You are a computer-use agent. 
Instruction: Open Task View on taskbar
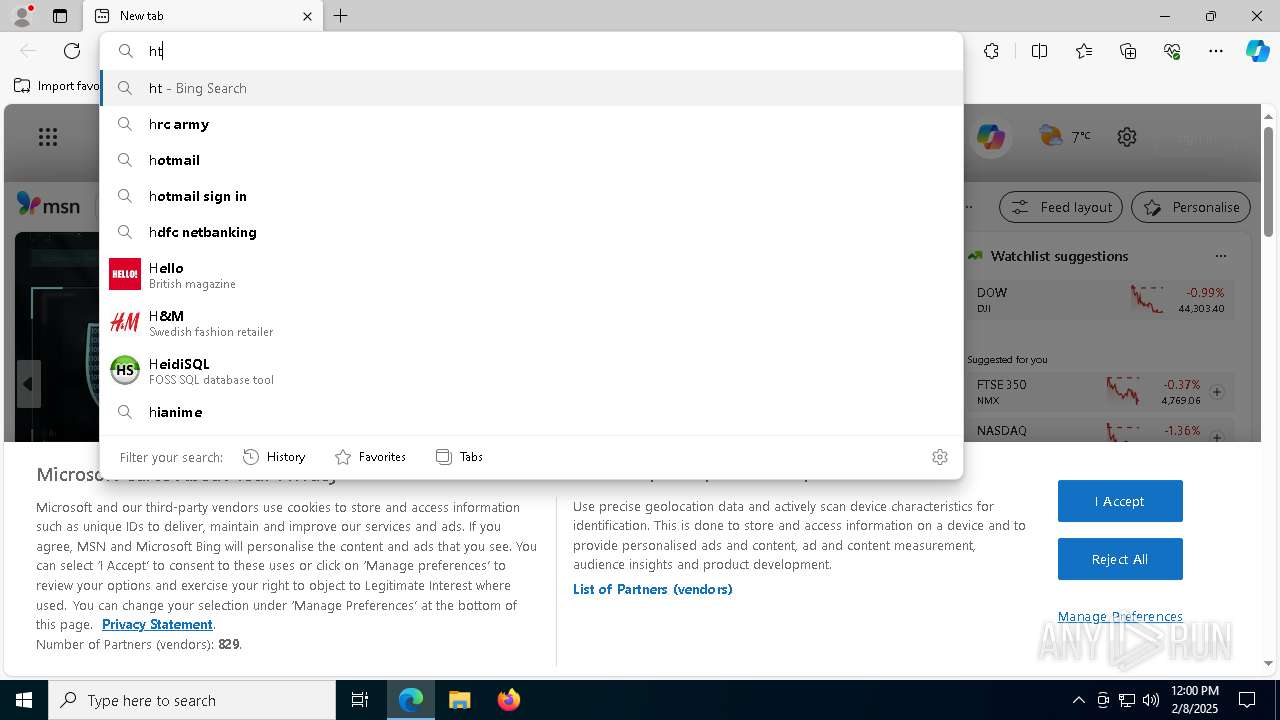pos(360,700)
